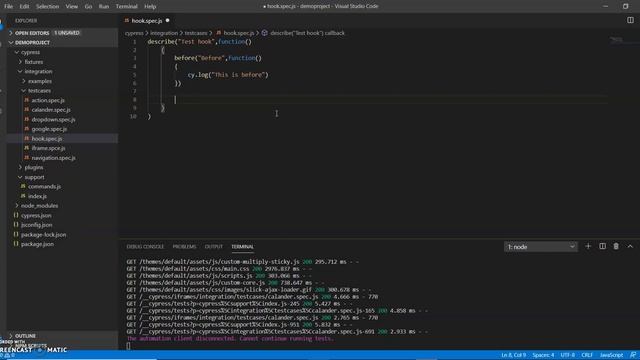Collapse the integration folder
The width and height of the screenshot is (640, 360).
[x=38, y=71]
